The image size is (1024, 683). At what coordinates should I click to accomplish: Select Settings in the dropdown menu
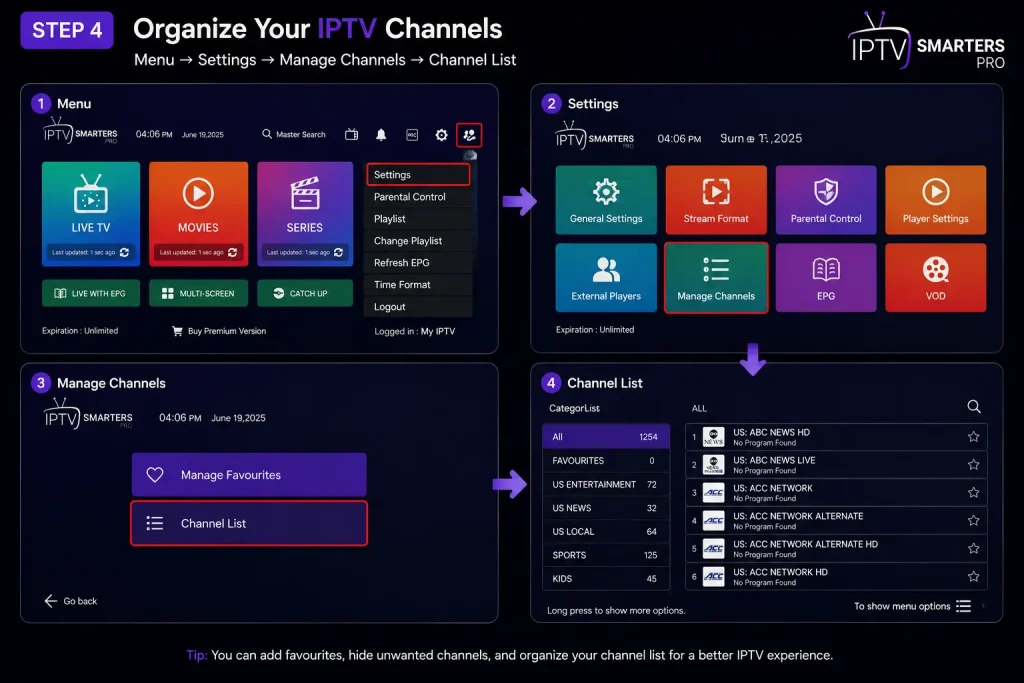tap(418, 174)
